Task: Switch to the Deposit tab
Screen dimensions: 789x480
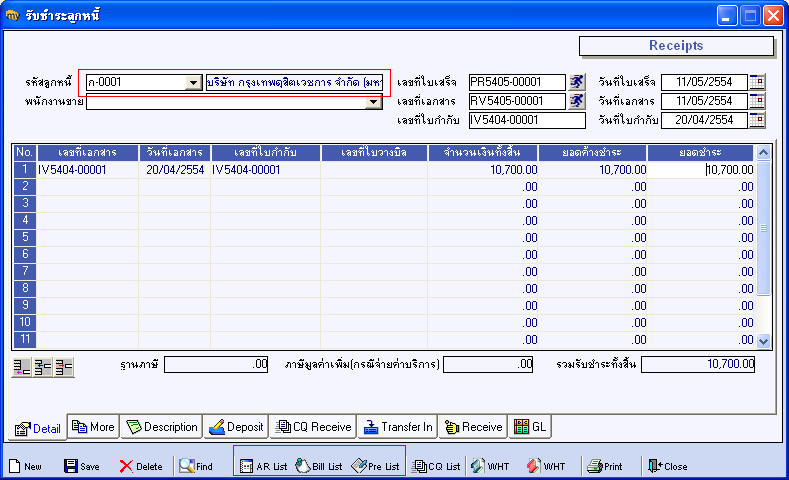Action: [236, 427]
